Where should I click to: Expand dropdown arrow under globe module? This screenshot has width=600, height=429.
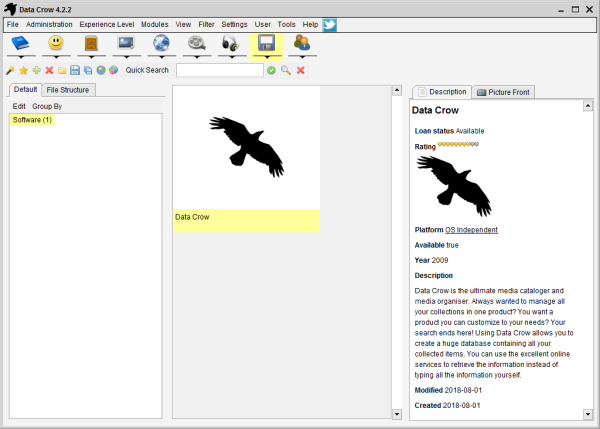coord(162,57)
